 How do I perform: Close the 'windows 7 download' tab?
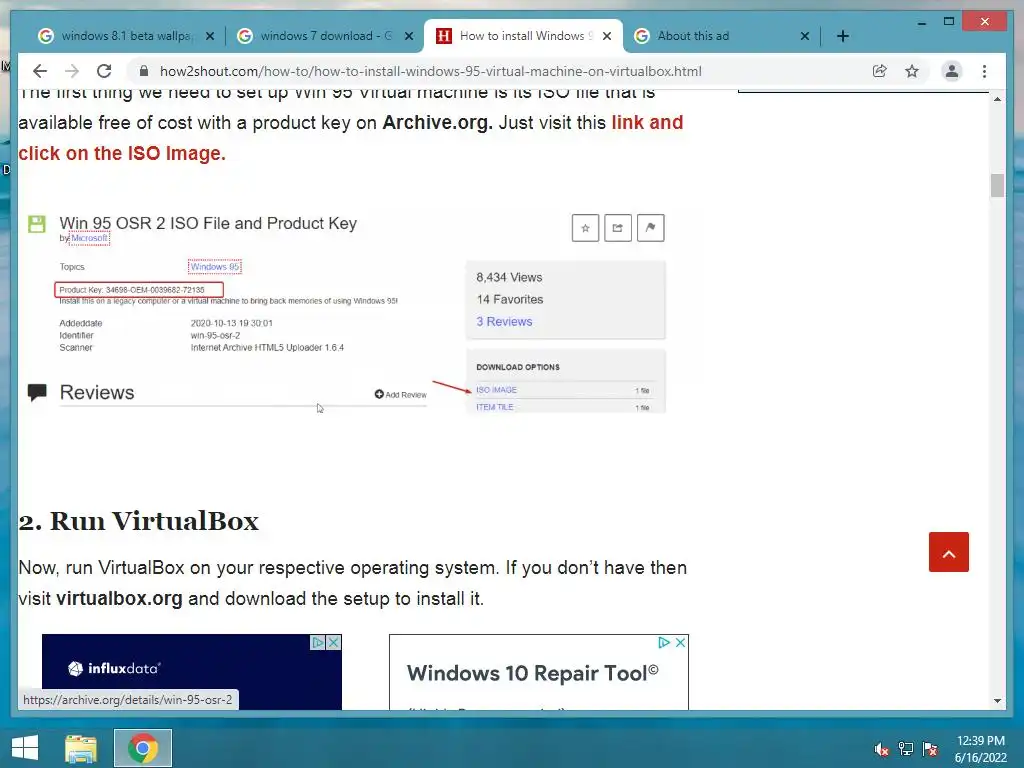click(x=409, y=36)
